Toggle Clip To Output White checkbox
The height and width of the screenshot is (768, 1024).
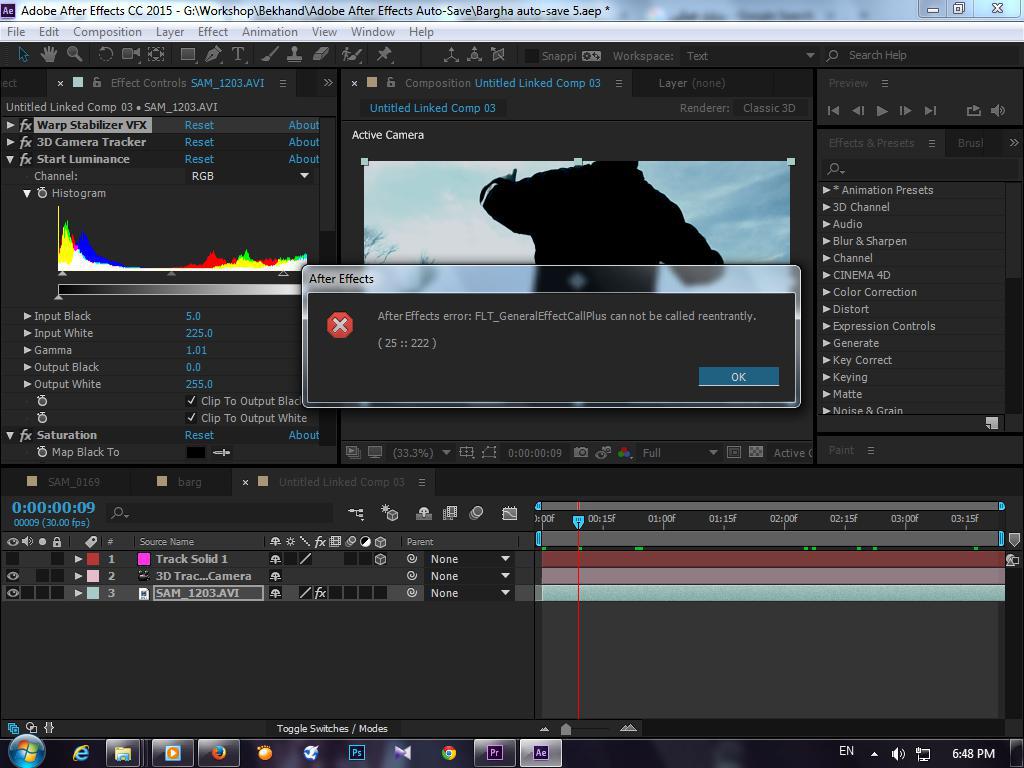click(191, 417)
